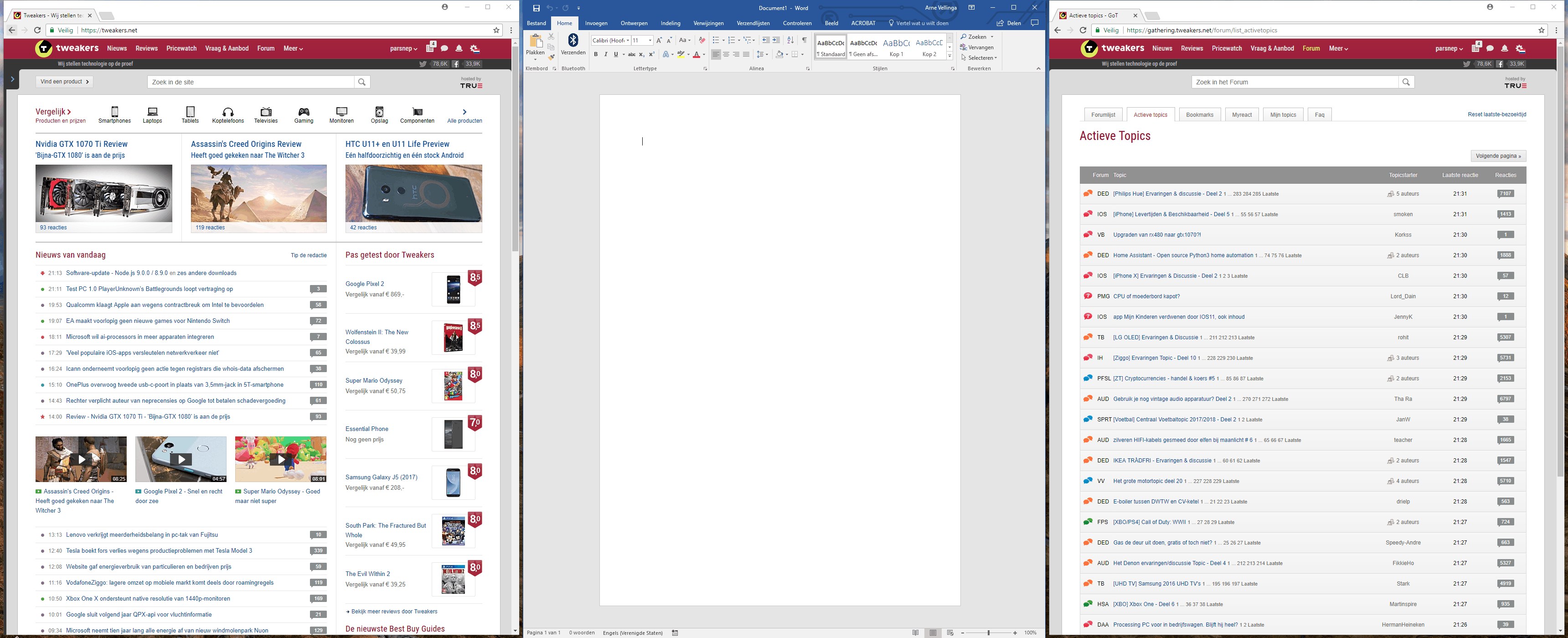Viewport: 1568px width, 638px height.
Task: Increase paragraph indent in Word
Action: pyautogui.click(x=777, y=40)
